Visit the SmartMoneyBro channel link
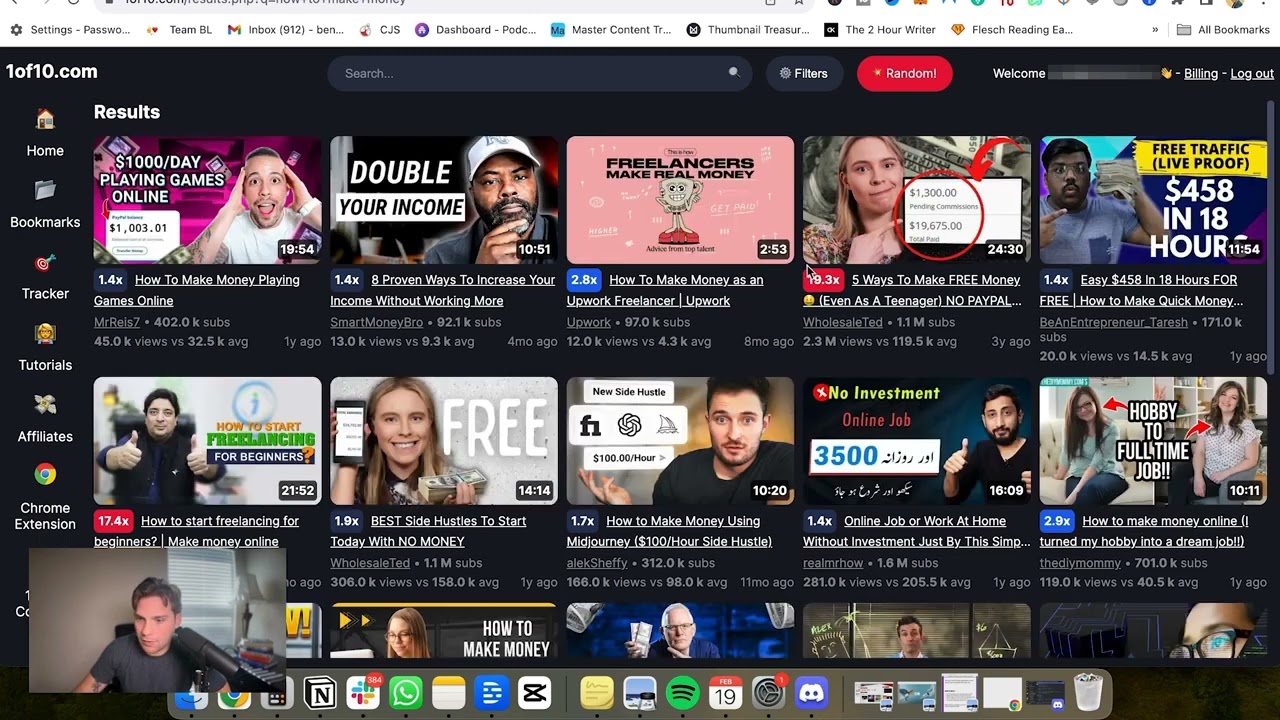 [376, 322]
